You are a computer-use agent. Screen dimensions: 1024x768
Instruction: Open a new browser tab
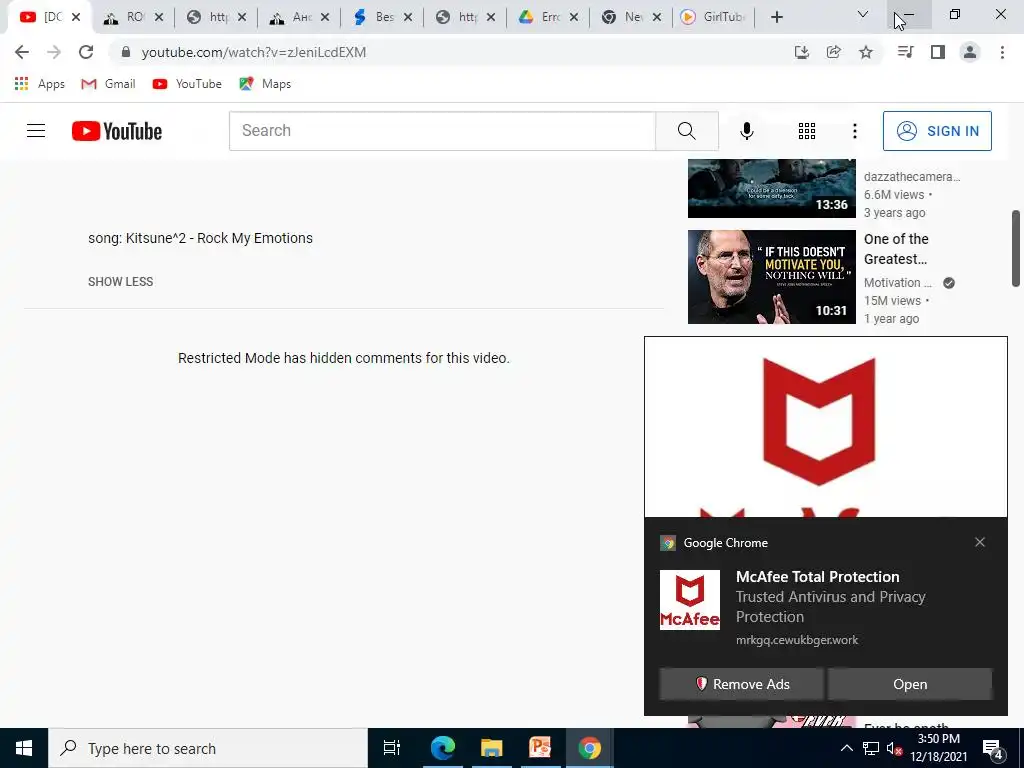pos(776,17)
